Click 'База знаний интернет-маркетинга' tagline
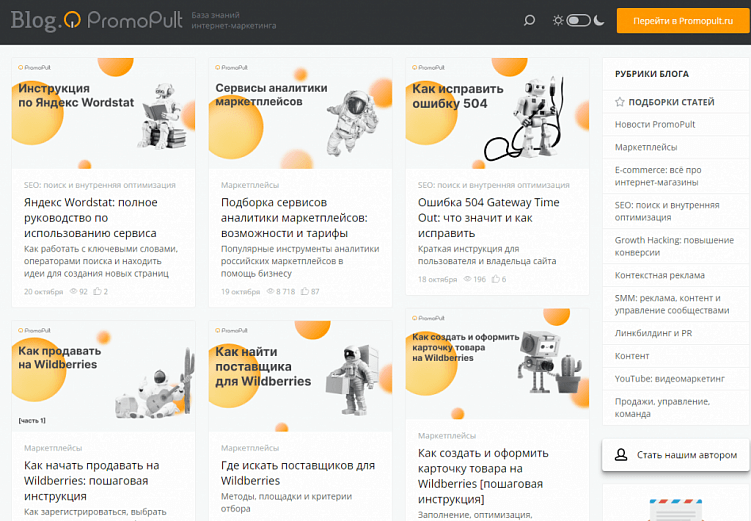This screenshot has width=751, height=521. [x=234, y=20]
